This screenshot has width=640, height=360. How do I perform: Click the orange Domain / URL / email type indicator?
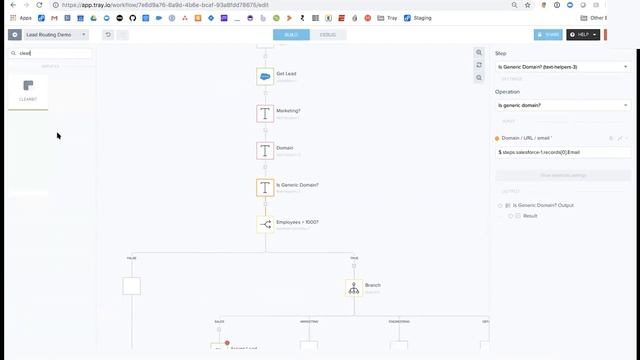(497, 138)
